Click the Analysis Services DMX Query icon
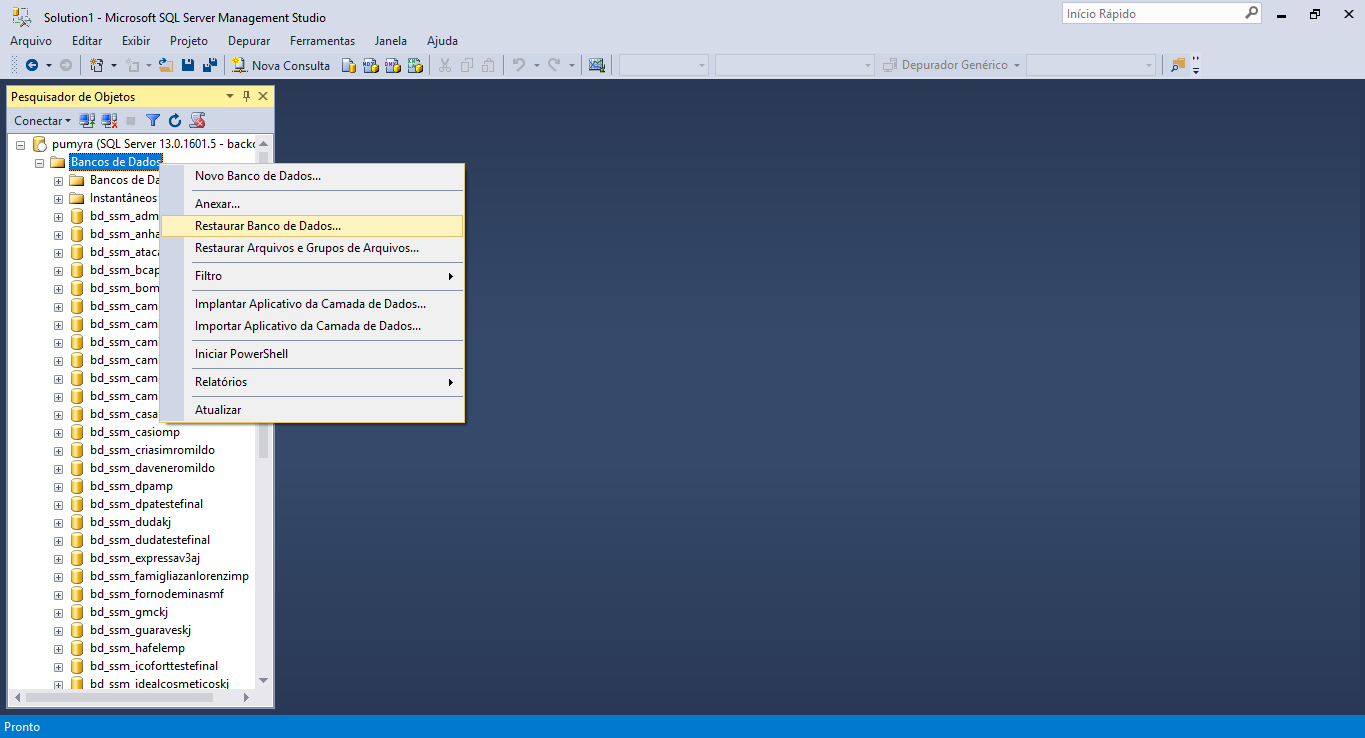1365x738 pixels. coord(393,65)
